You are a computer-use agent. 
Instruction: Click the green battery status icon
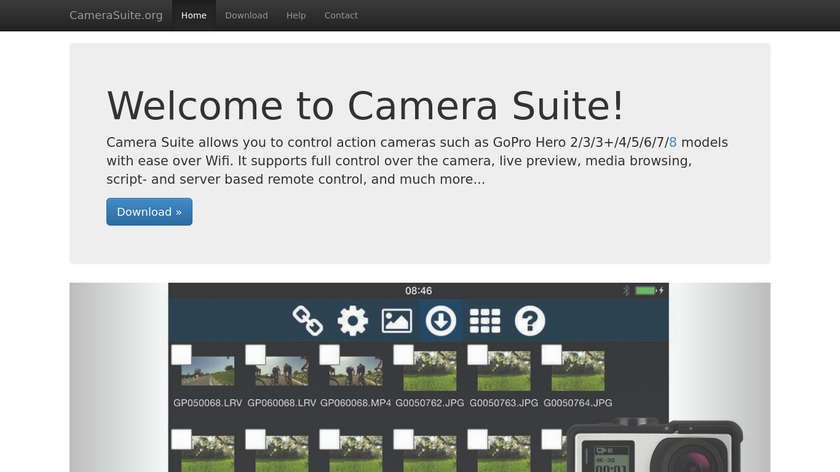coord(646,291)
